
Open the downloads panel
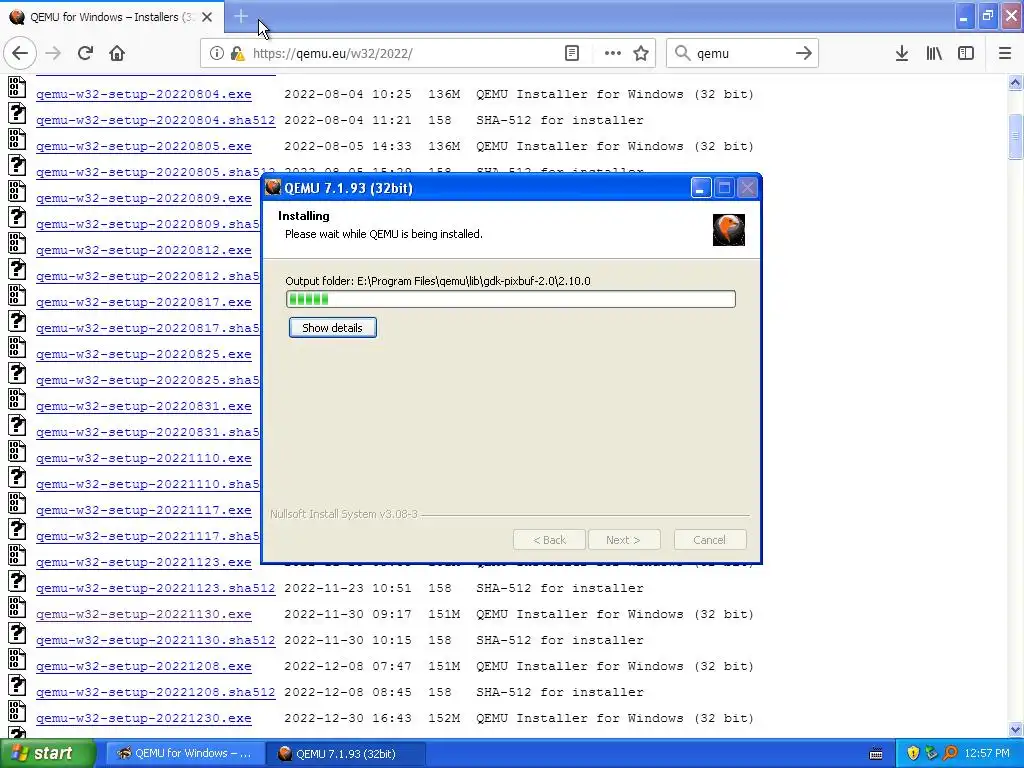tap(902, 54)
